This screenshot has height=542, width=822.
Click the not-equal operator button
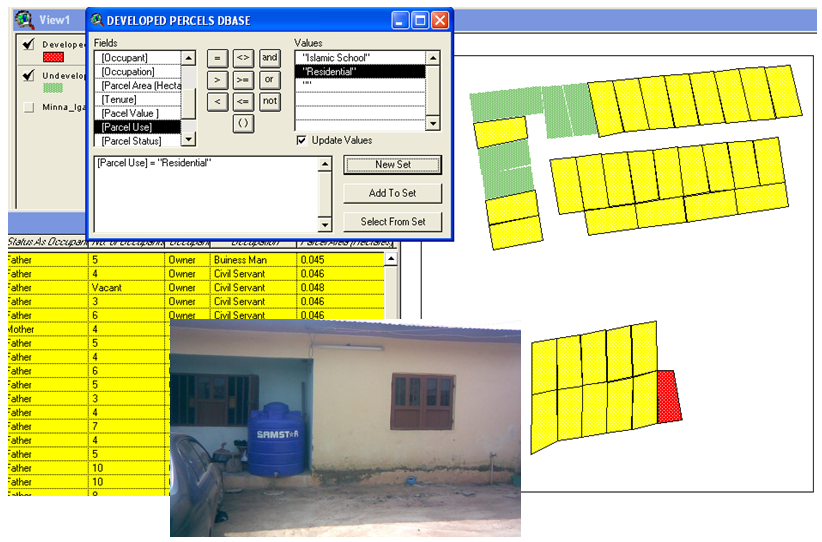point(243,58)
